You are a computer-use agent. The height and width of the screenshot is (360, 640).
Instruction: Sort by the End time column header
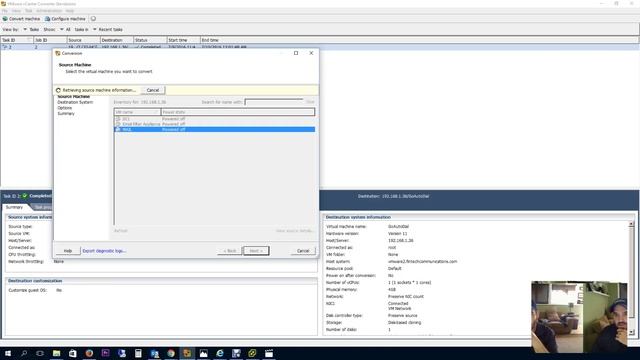tap(419, 40)
